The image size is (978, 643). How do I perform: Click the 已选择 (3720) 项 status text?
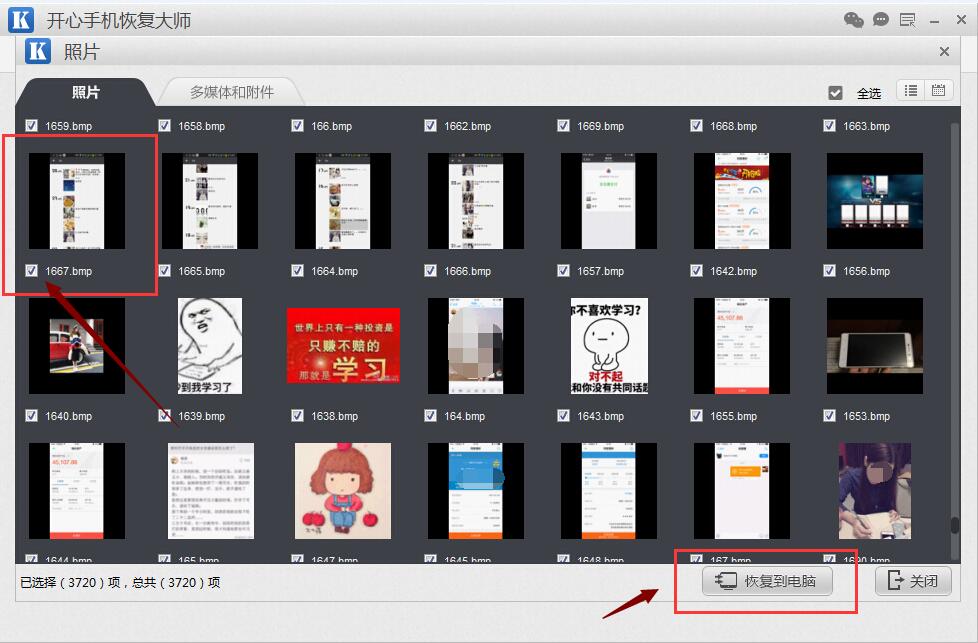pos(70,583)
